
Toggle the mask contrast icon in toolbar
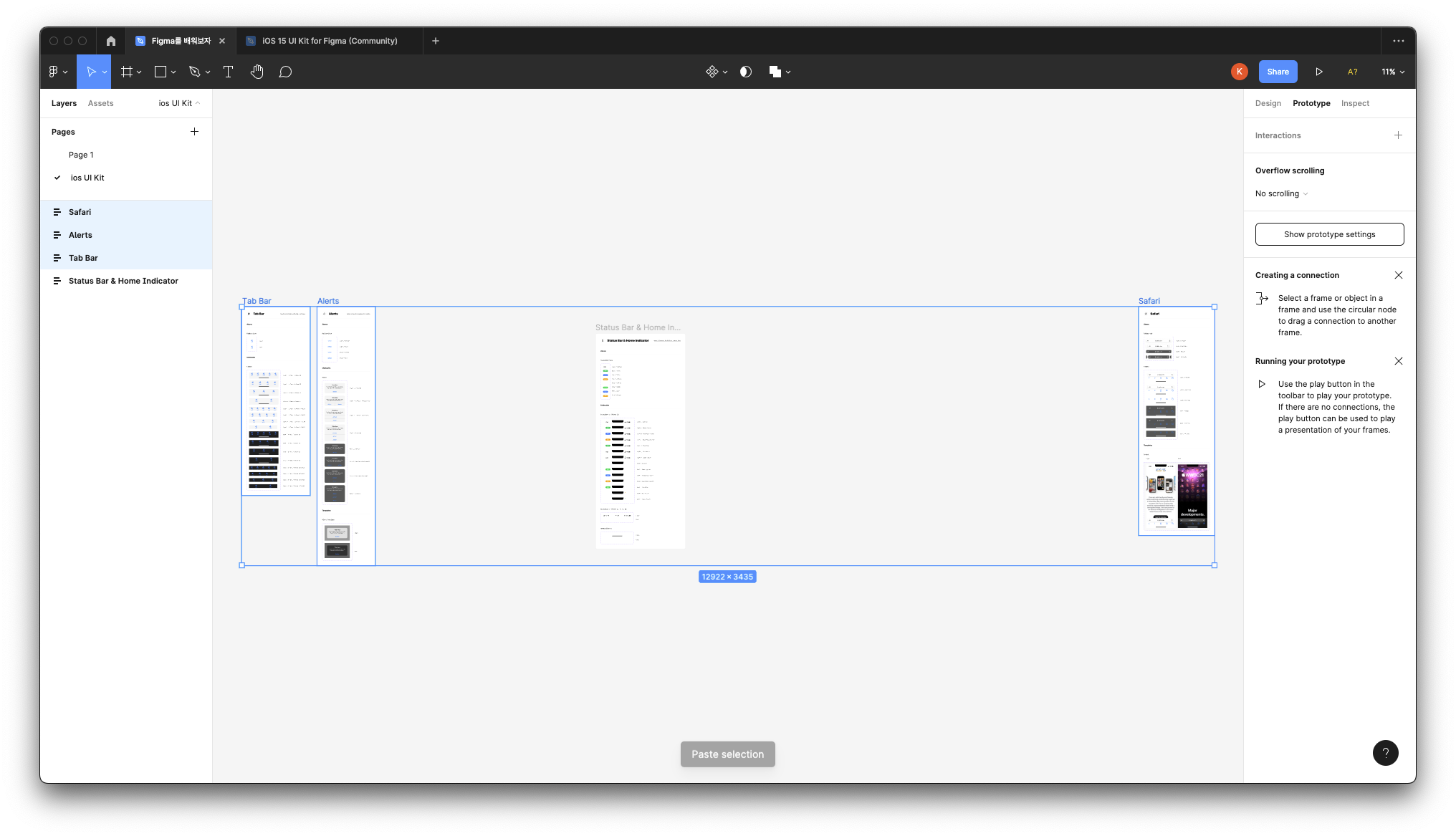[746, 72]
